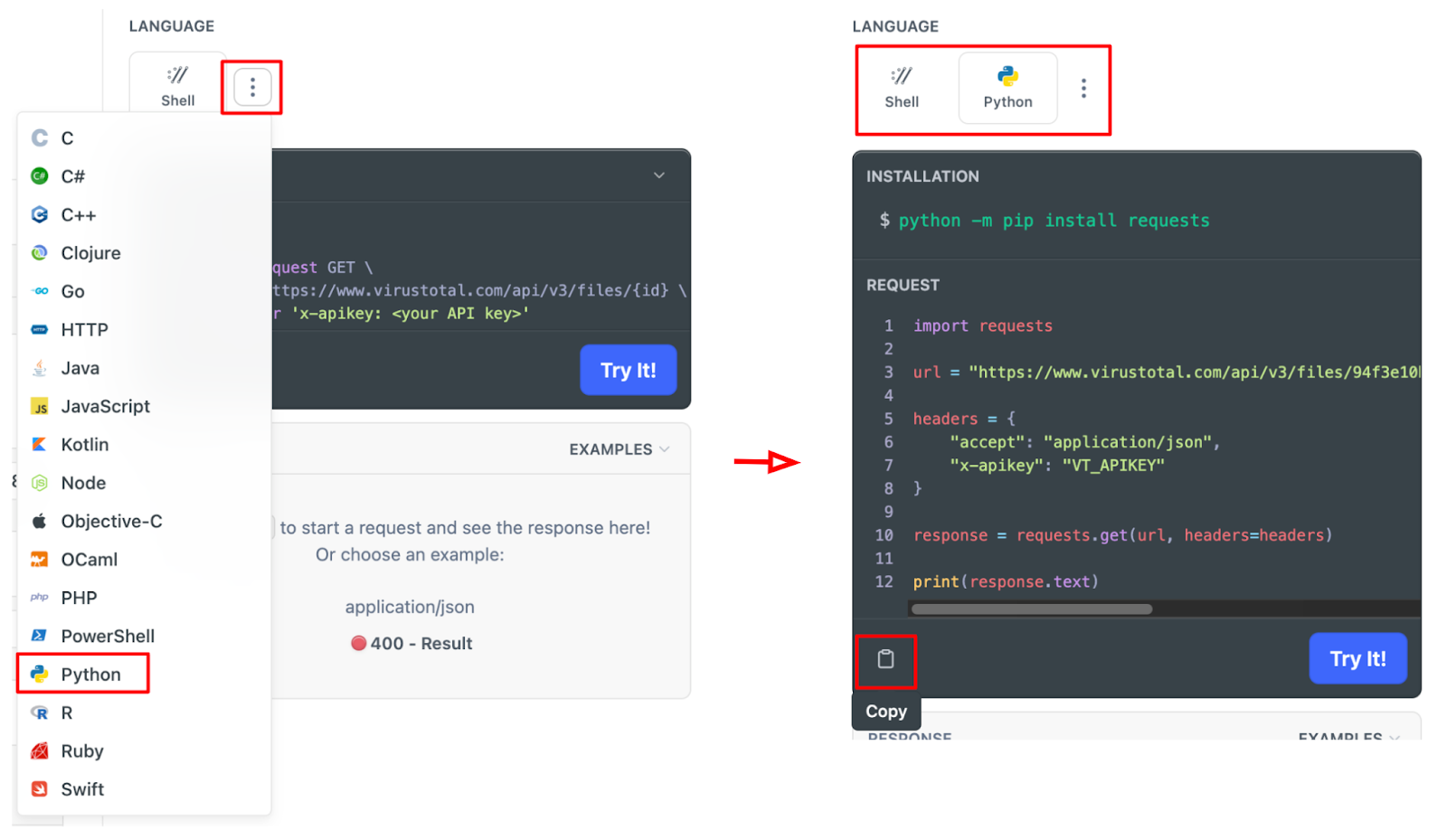Click Try It! button below the Python code
The height and width of the screenshot is (840, 1447).
click(x=1357, y=658)
